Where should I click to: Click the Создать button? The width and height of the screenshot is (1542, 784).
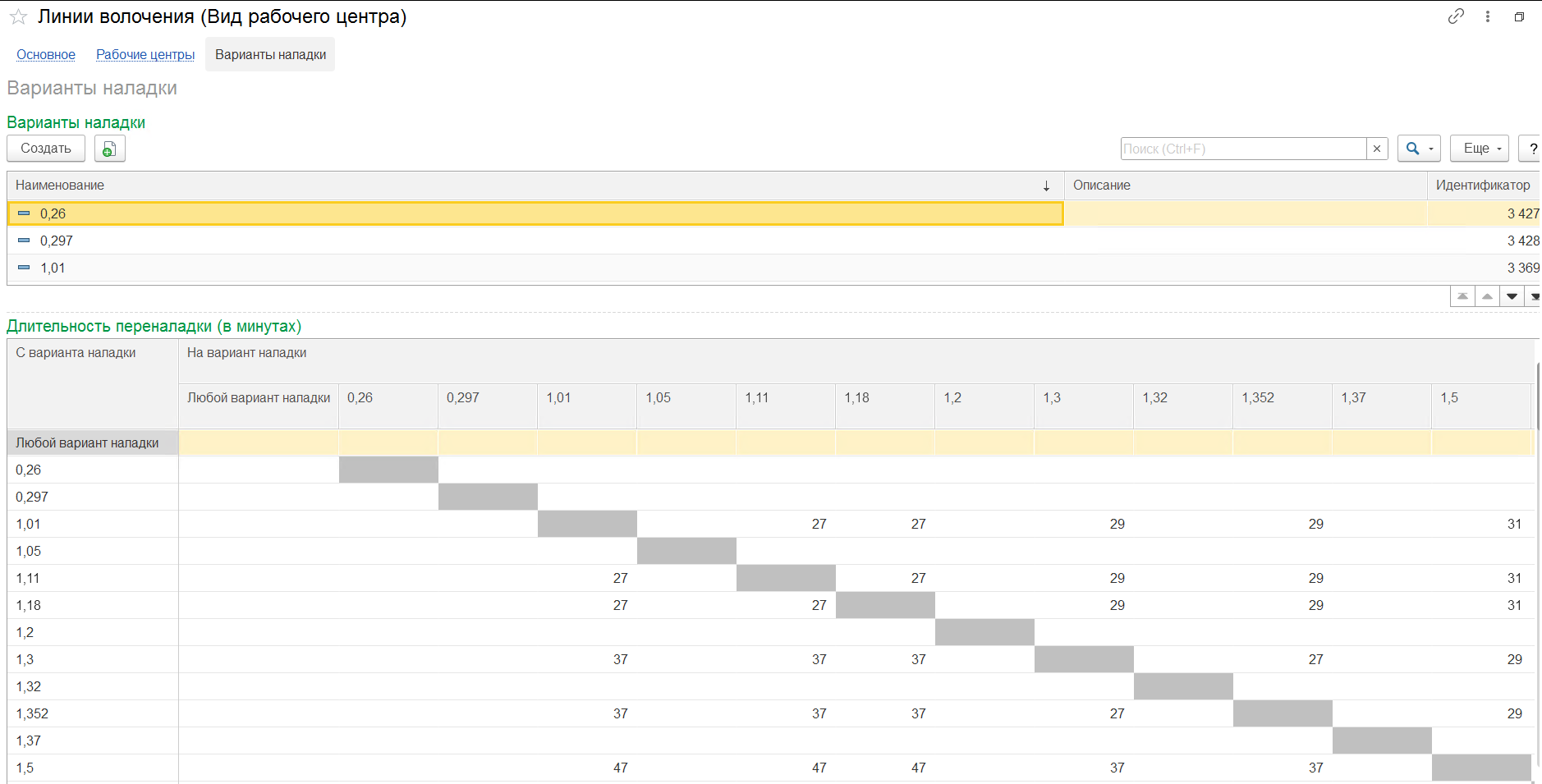(x=46, y=149)
